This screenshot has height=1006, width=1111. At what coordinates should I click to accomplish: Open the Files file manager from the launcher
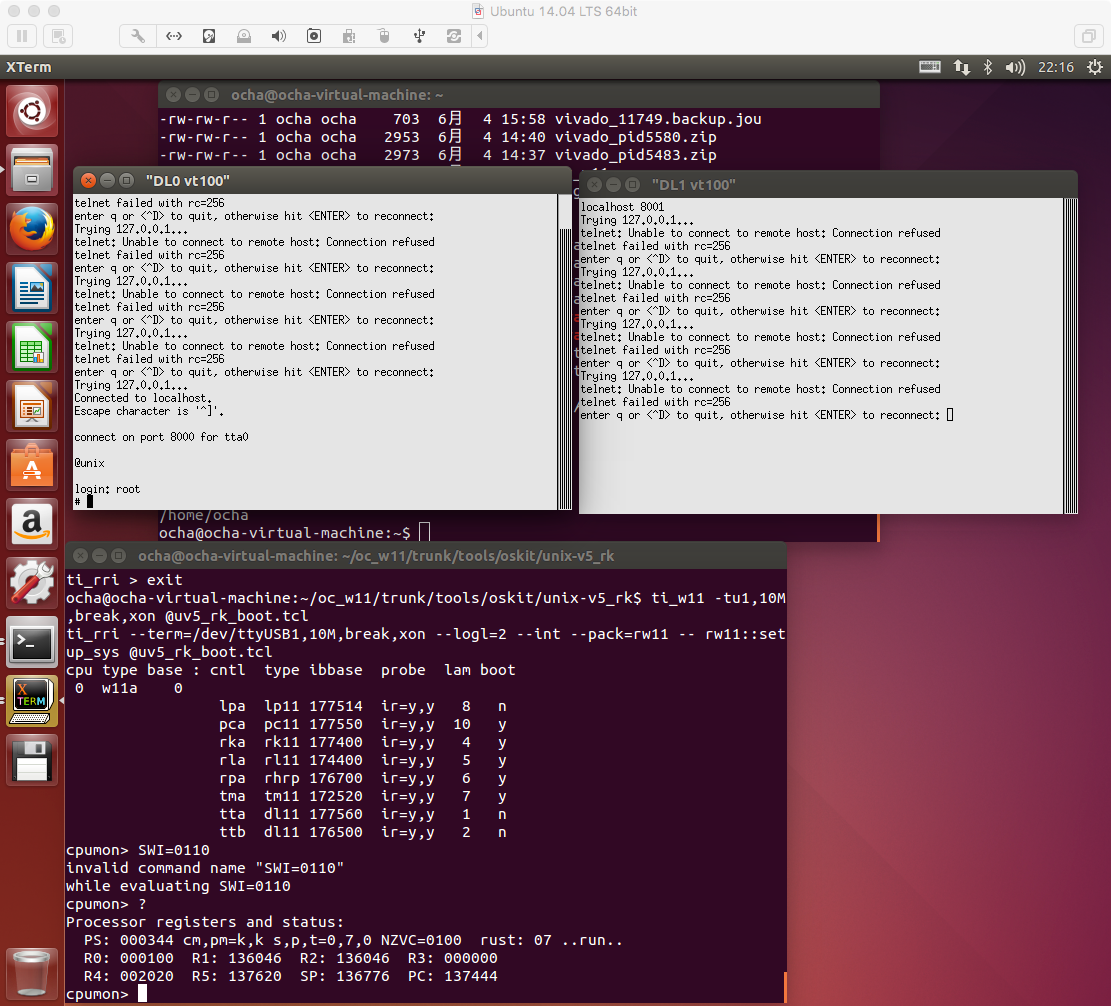pyautogui.click(x=31, y=169)
